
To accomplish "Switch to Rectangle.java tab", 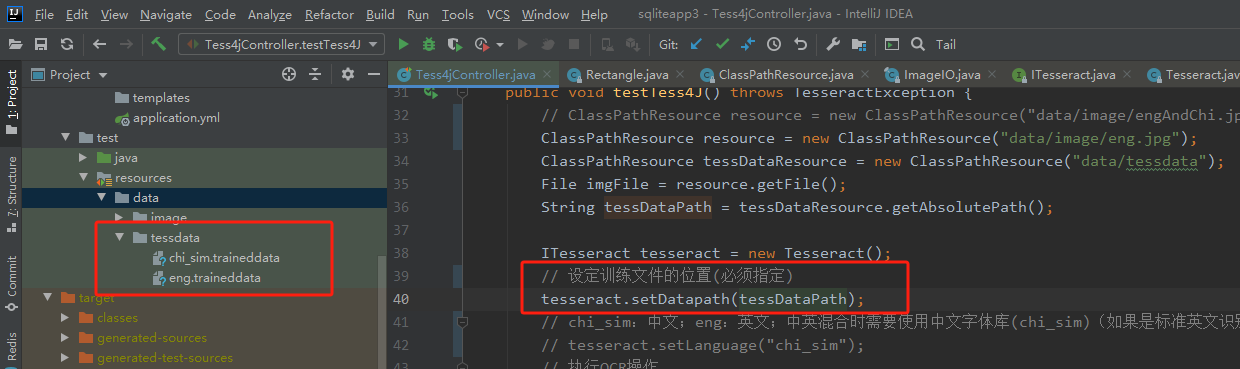I will 627,75.
